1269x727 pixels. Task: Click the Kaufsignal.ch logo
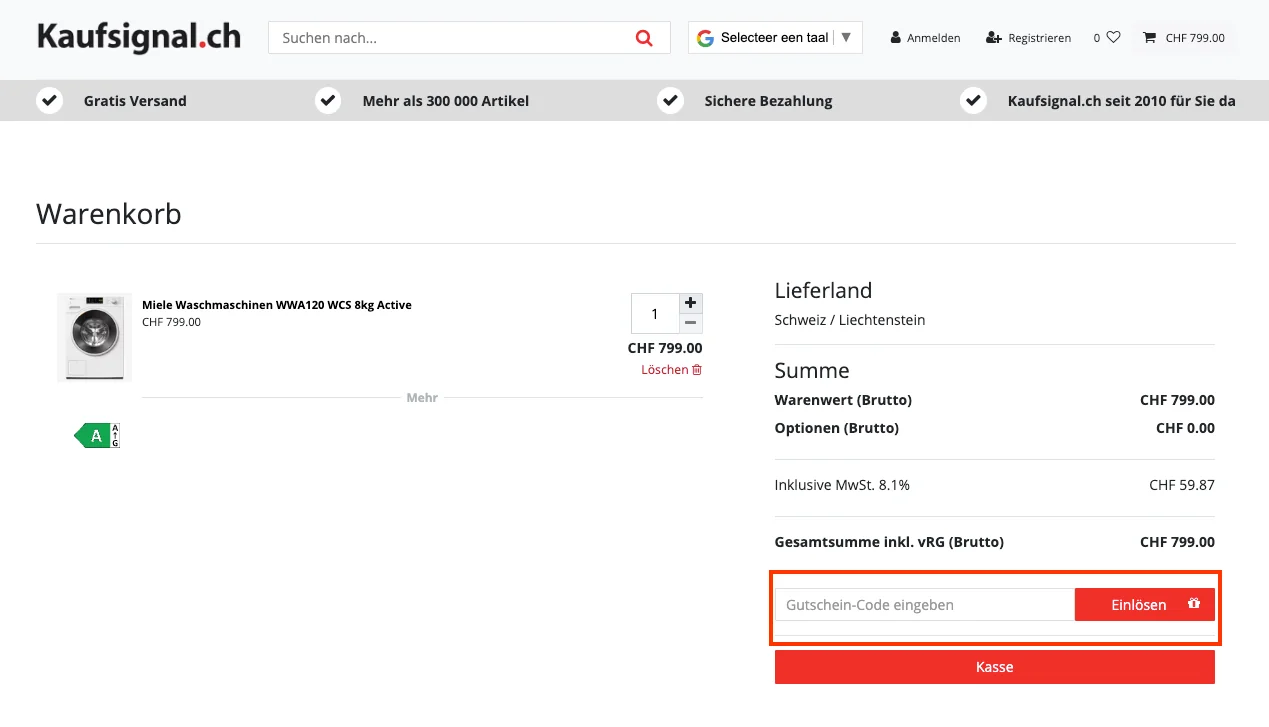coord(138,37)
